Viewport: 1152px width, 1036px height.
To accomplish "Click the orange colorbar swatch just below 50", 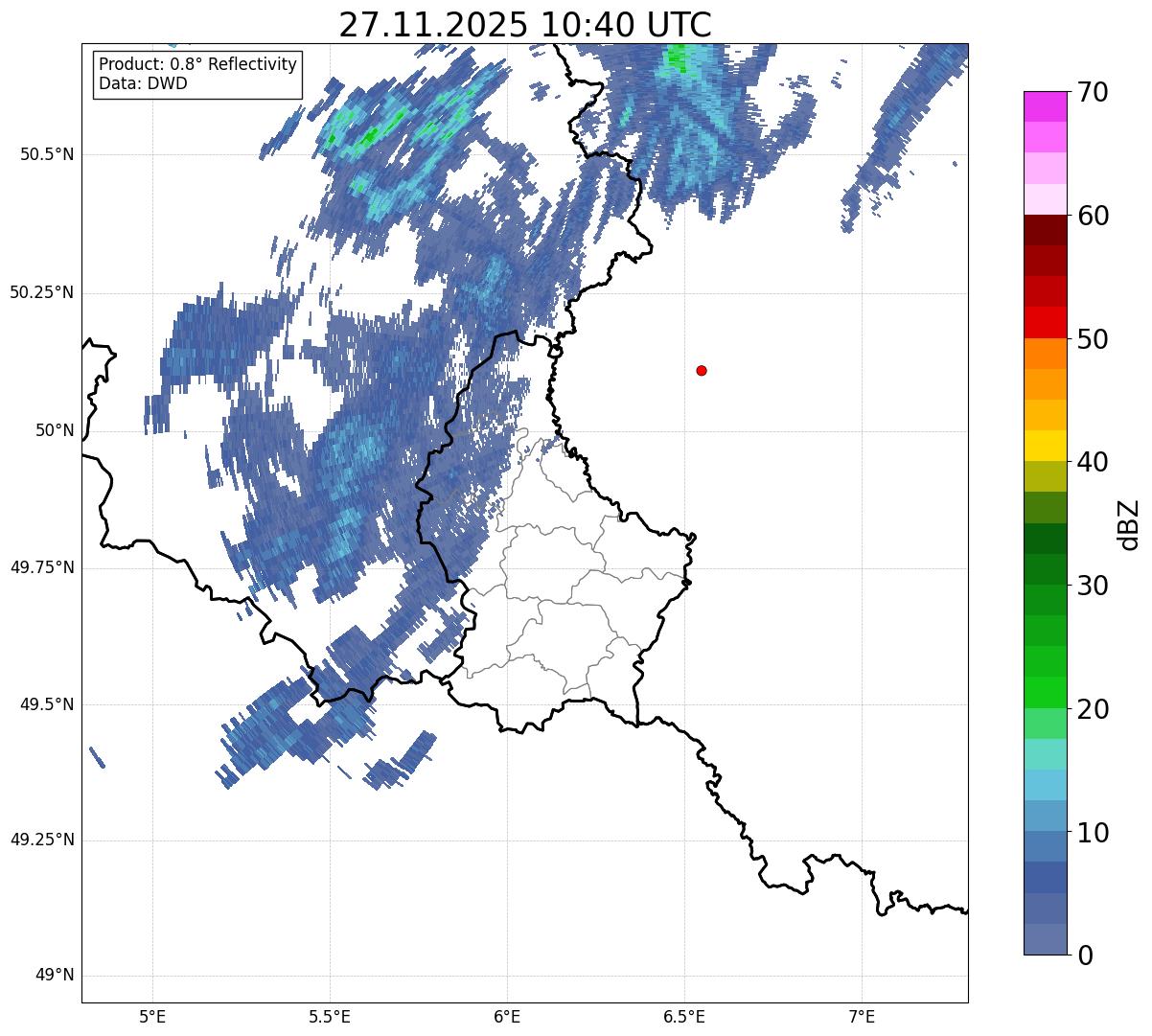I will [1046, 354].
